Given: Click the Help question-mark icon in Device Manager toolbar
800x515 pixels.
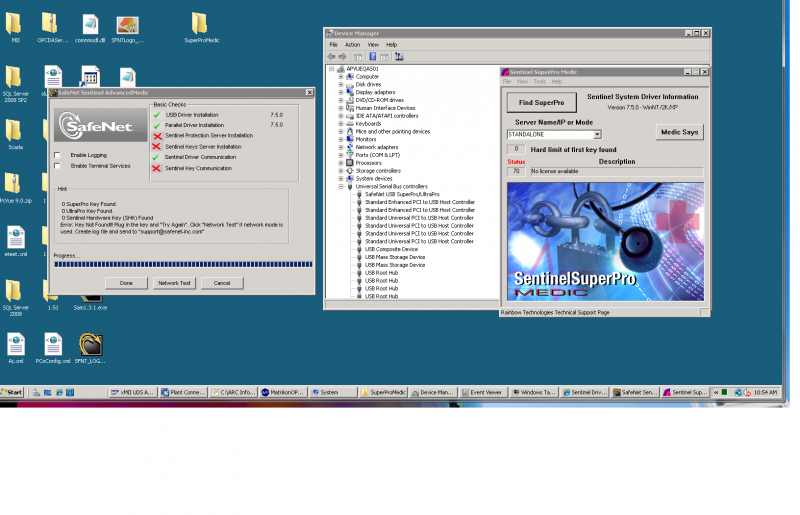Looking at the screenshot, I should pyautogui.click(x=372, y=57).
